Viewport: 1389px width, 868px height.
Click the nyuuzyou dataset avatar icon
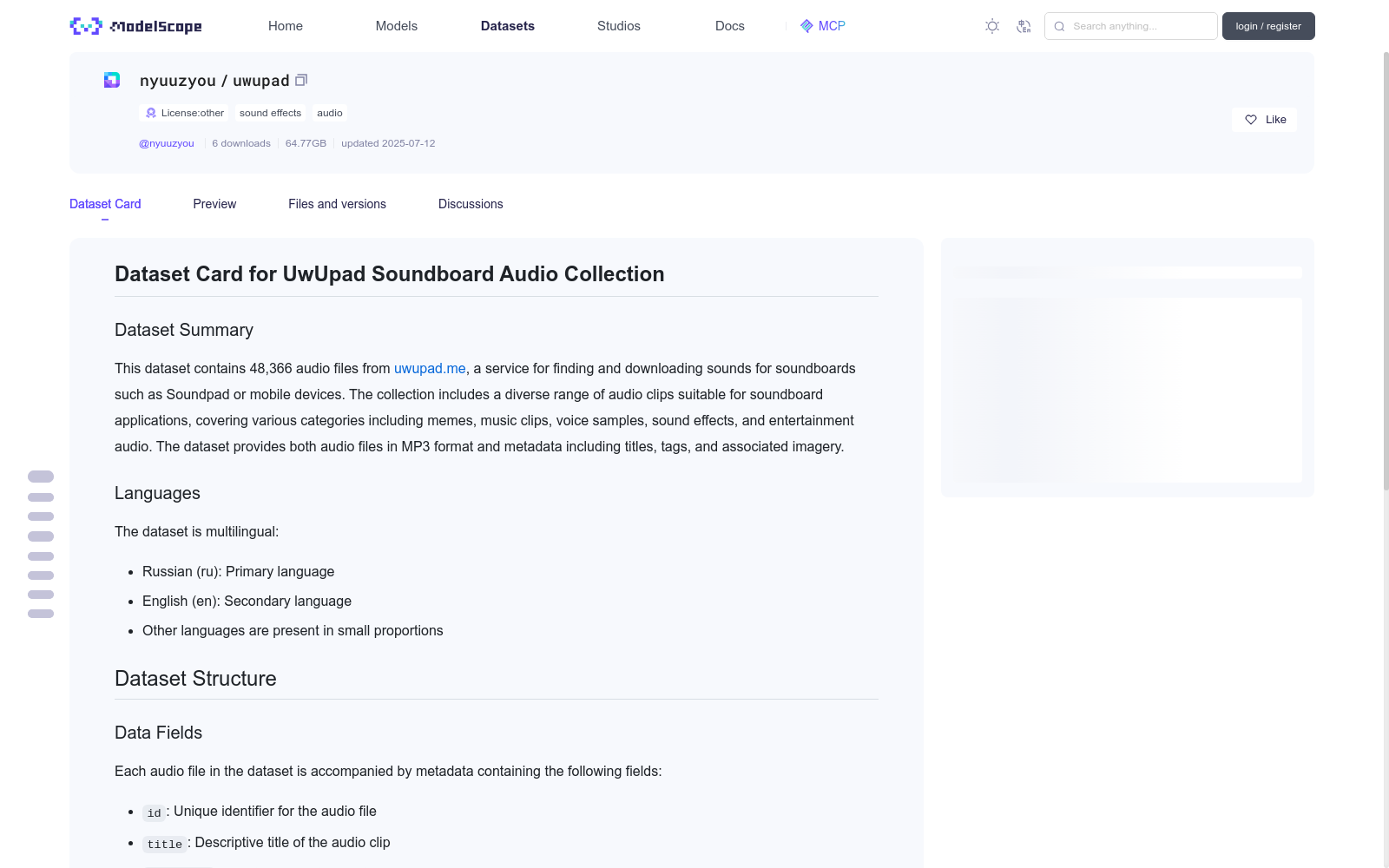[x=112, y=80]
